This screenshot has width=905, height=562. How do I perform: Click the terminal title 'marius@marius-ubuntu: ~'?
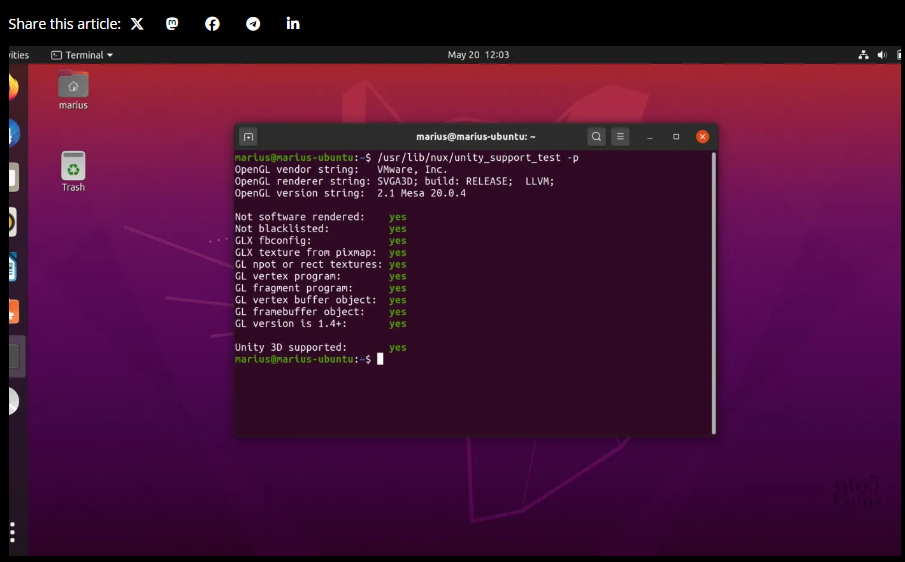point(476,137)
